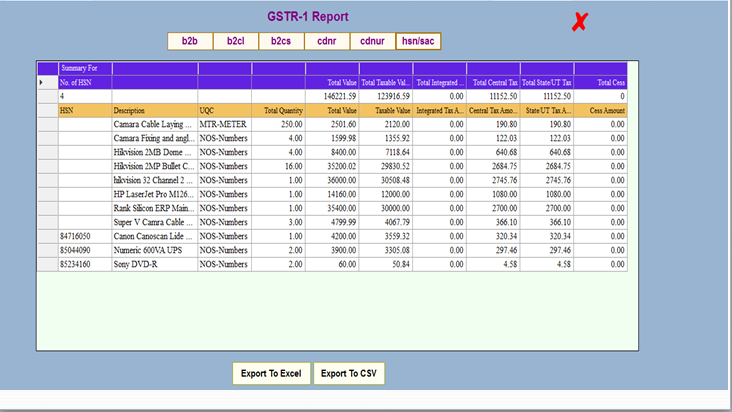The height and width of the screenshot is (412, 732).
Task: Select the Super V Camra Cable cell
Action: click(x=155, y=223)
